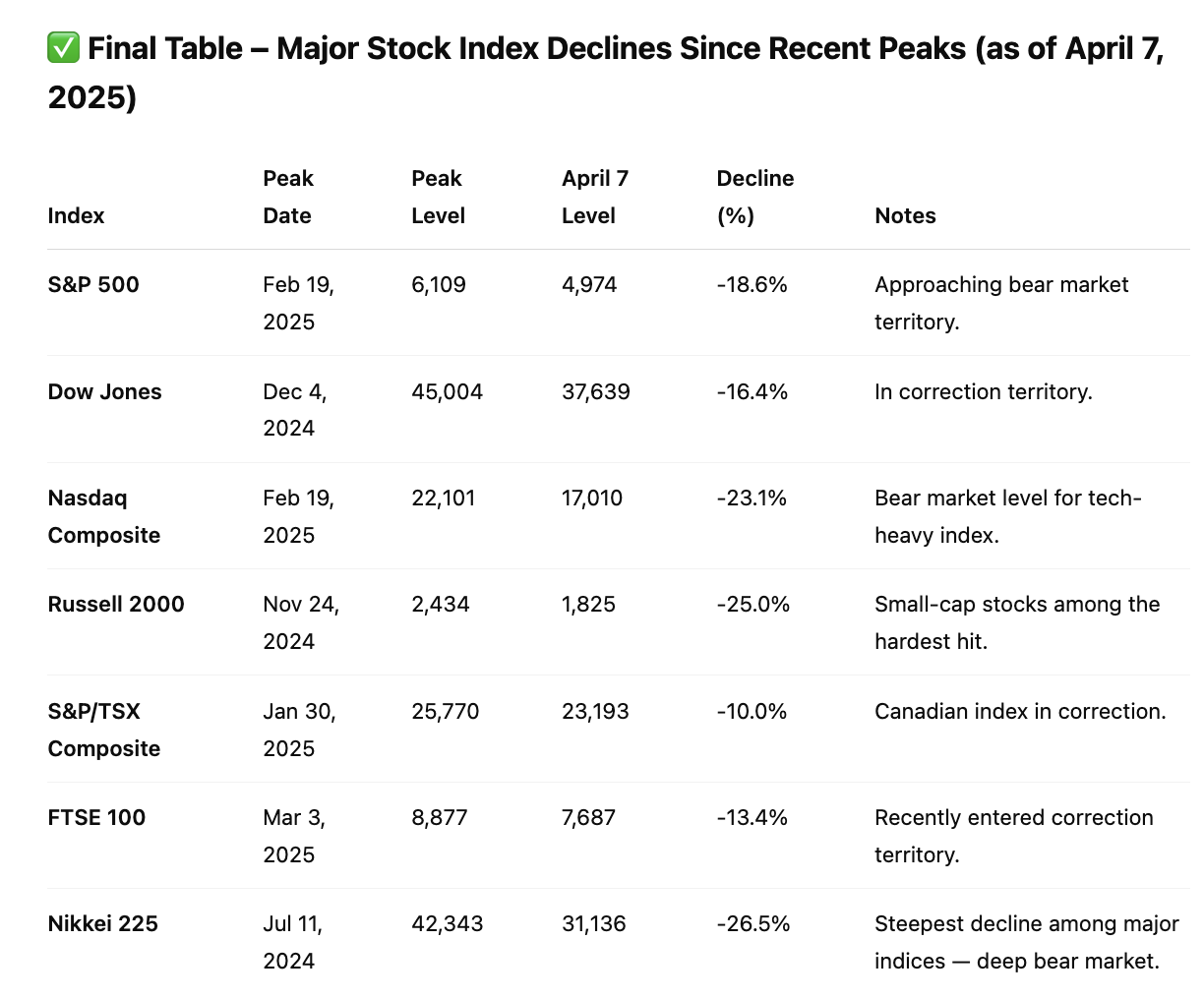Click the 'Final Table' heading text
Screen dimensions: 1204x999
pyautogui.click(x=165, y=47)
